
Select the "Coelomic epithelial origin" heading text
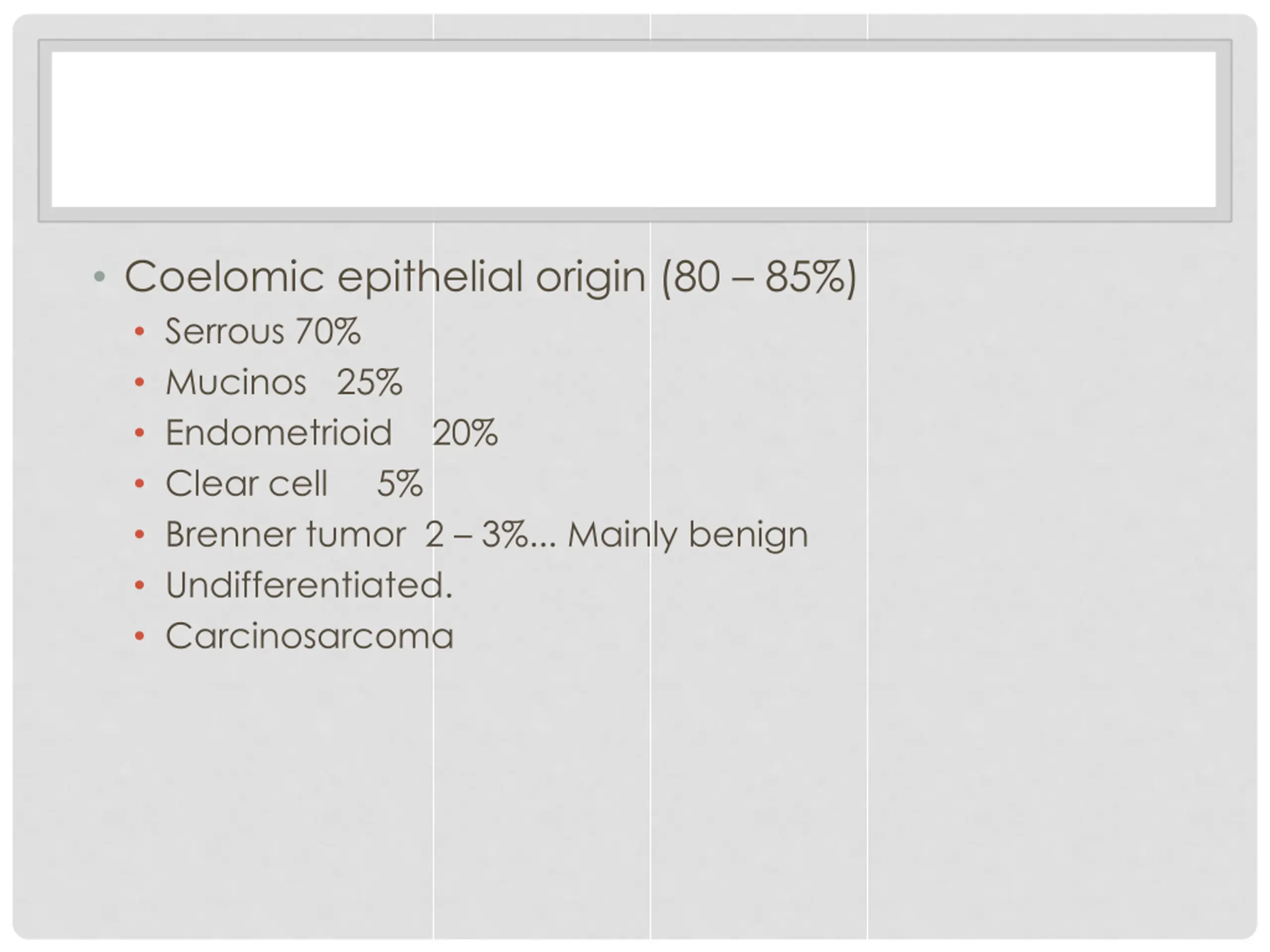(x=385, y=278)
